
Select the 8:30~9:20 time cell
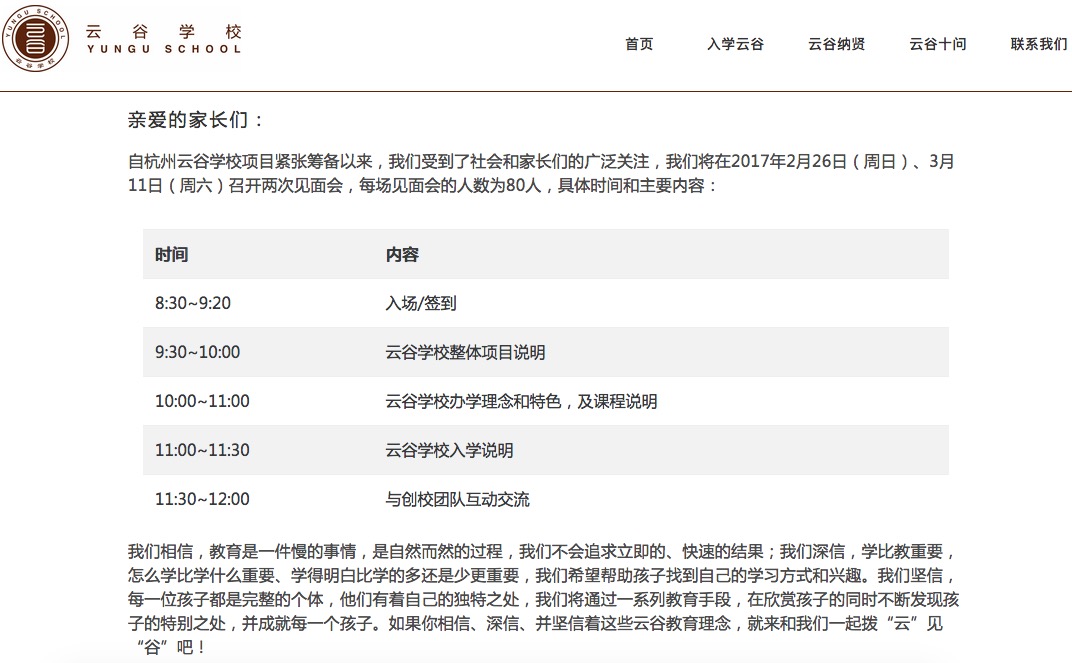(x=193, y=303)
